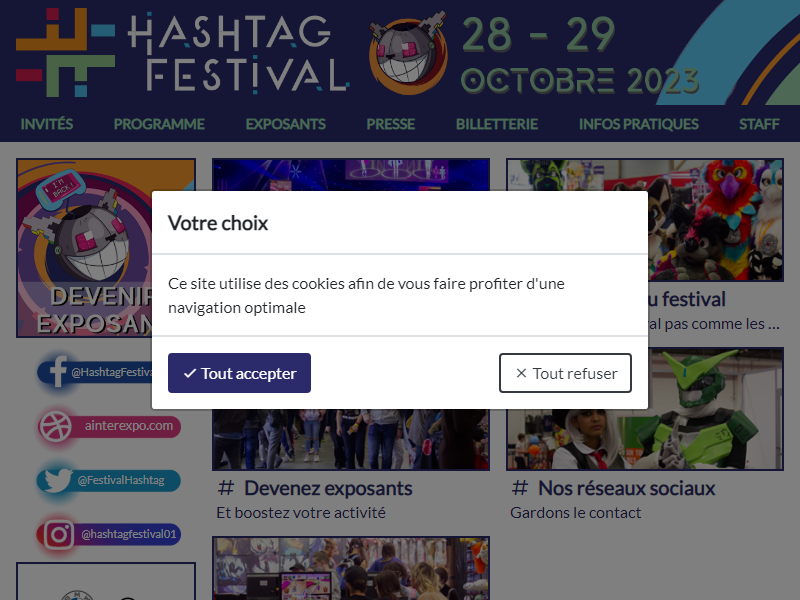Click the Hashtag Festival logo icon

65,53
